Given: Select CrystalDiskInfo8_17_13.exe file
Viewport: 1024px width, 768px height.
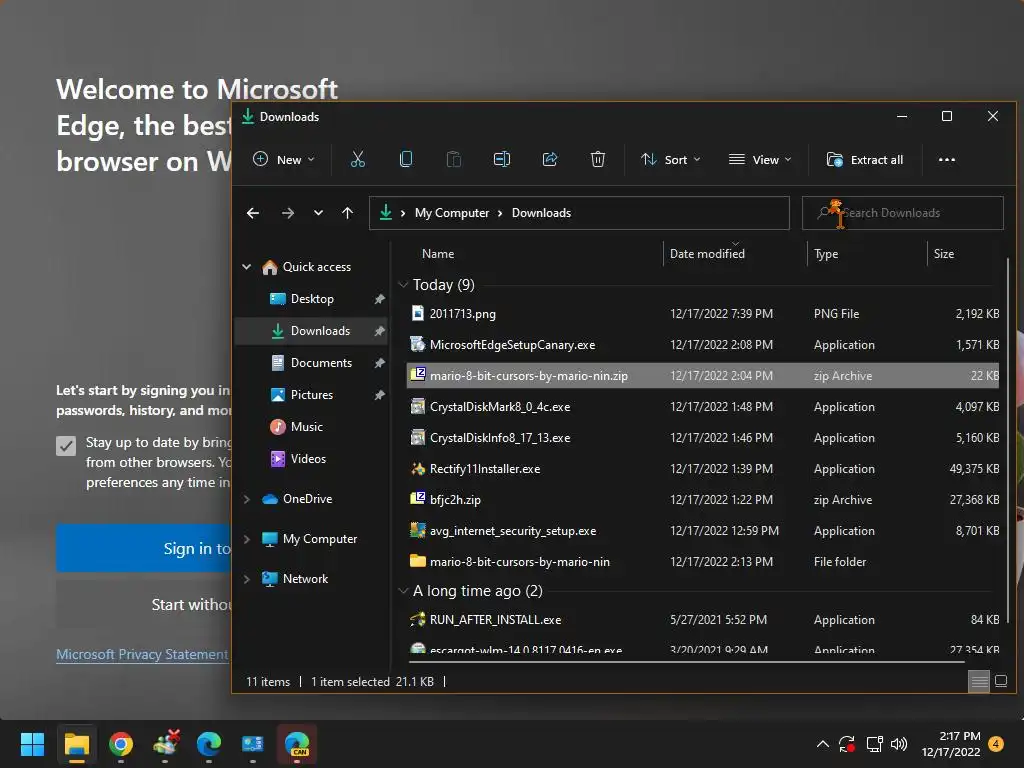Looking at the screenshot, I should 703,438.
